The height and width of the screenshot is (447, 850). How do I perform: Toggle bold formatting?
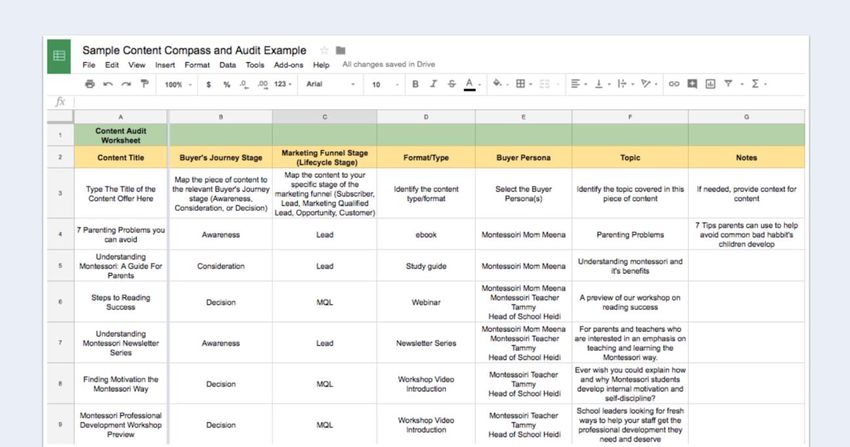pos(415,84)
